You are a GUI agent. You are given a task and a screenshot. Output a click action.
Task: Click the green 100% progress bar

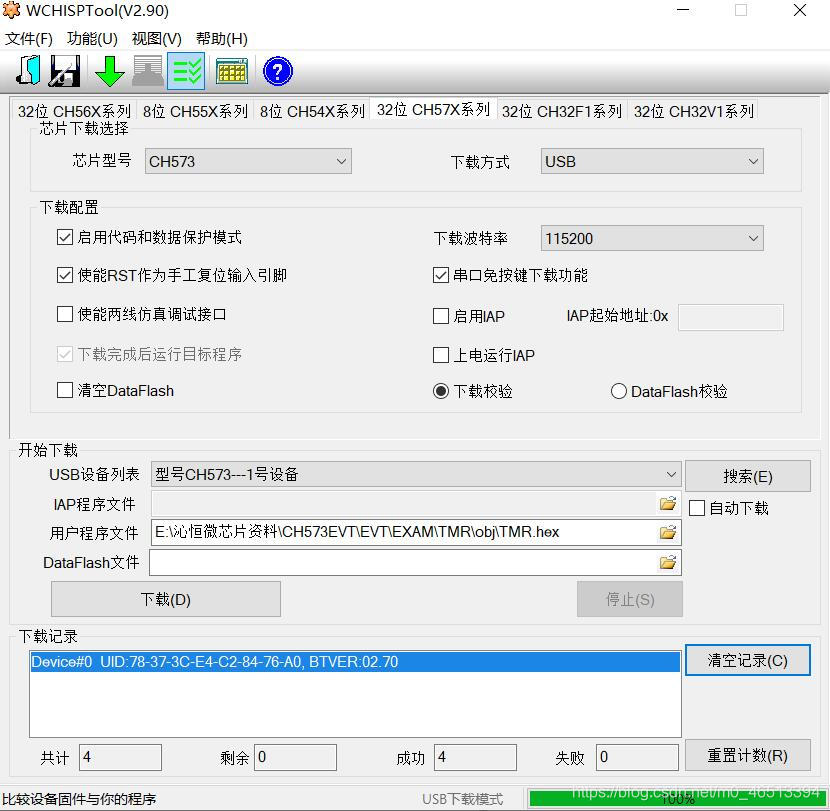coord(677,798)
